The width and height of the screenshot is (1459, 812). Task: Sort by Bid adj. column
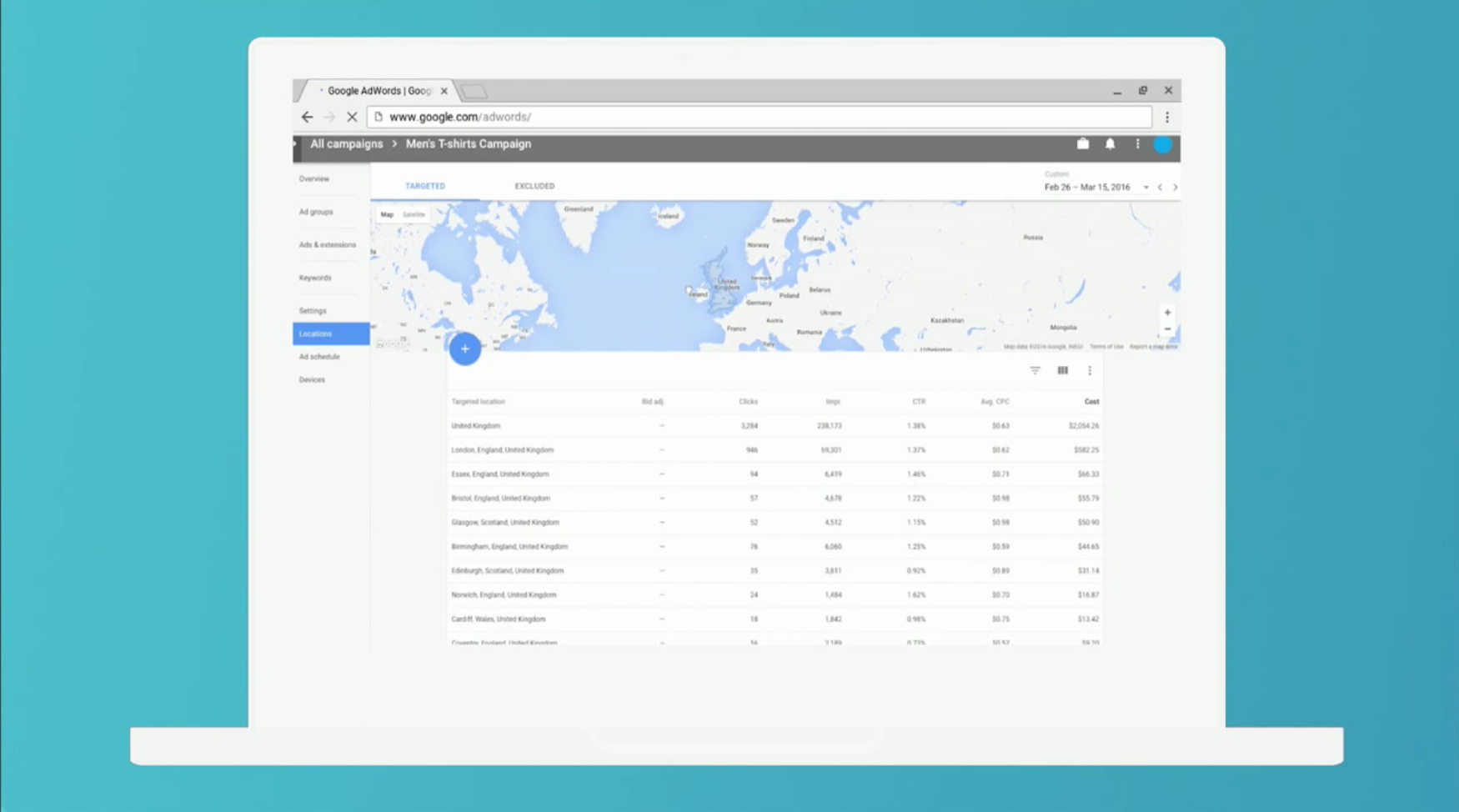point(653,402)
